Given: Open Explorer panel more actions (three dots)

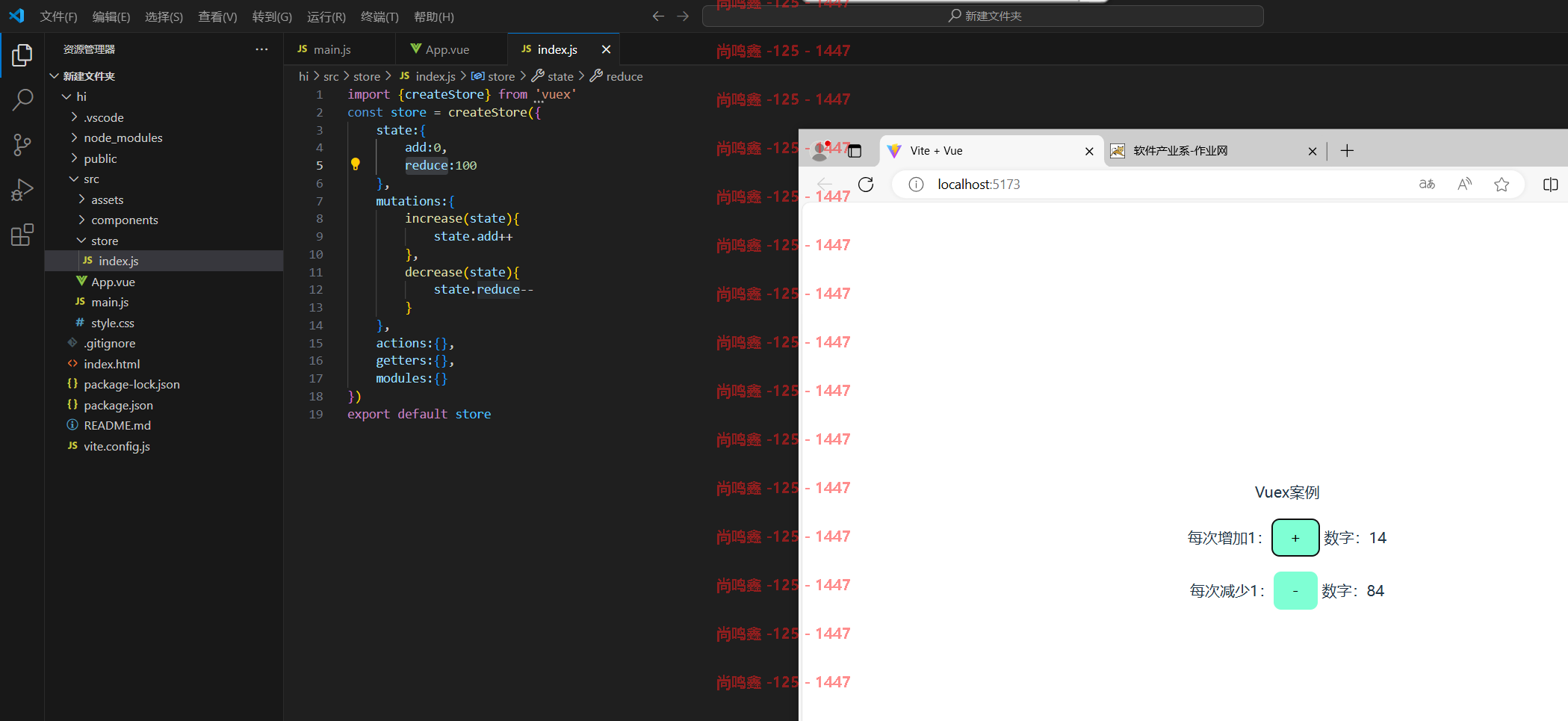Looking at the screenshot, I should 261,49.
